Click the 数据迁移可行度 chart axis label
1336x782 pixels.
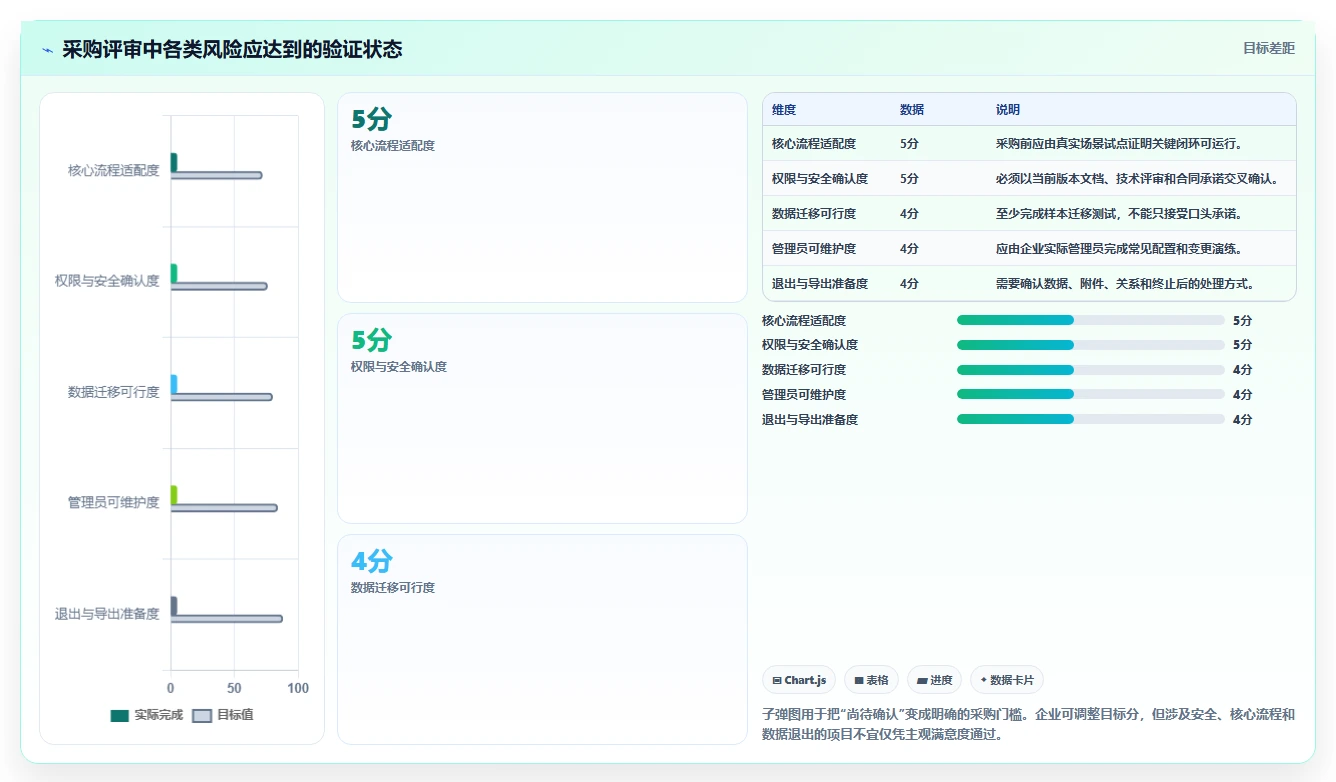coord(114,392)
